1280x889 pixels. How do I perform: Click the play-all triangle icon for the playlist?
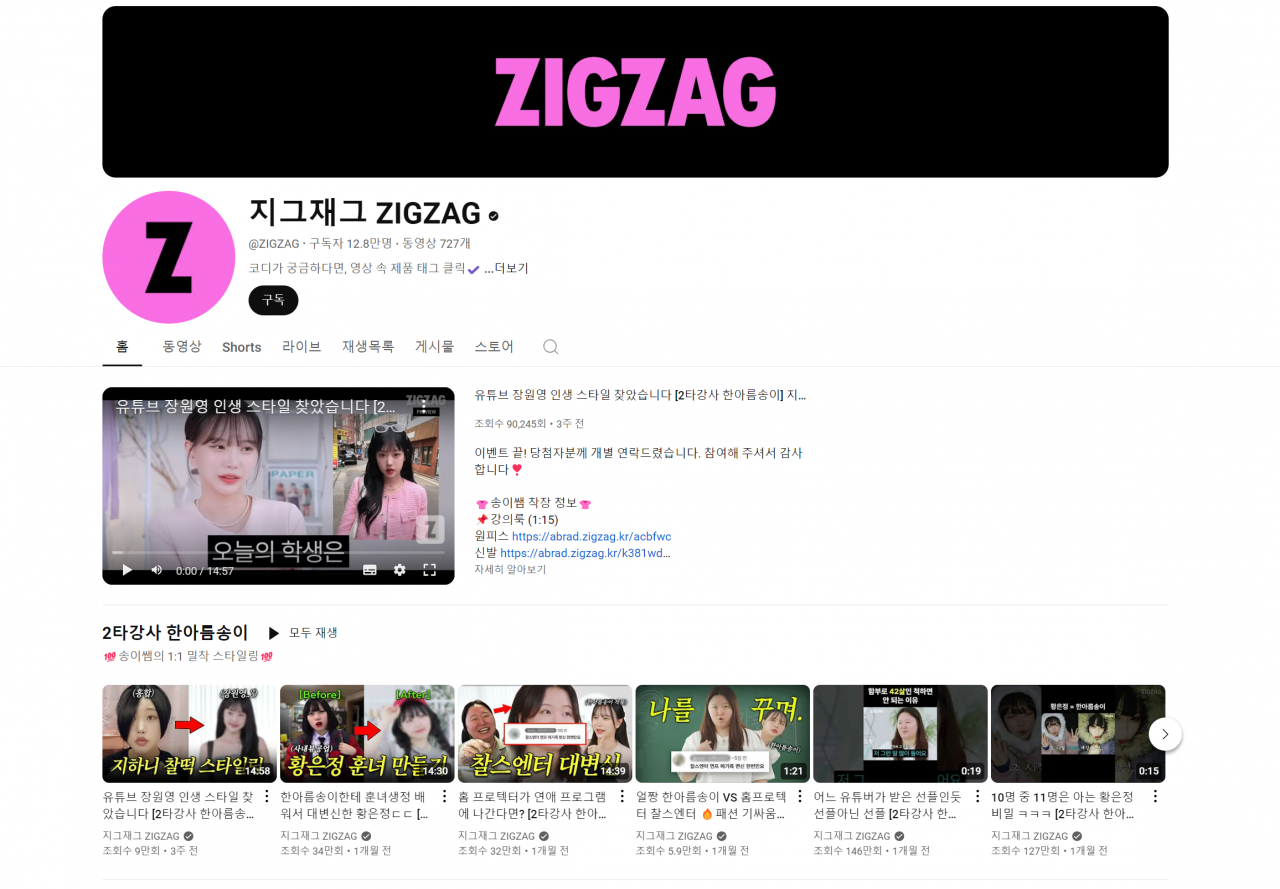tap(273, 633)
